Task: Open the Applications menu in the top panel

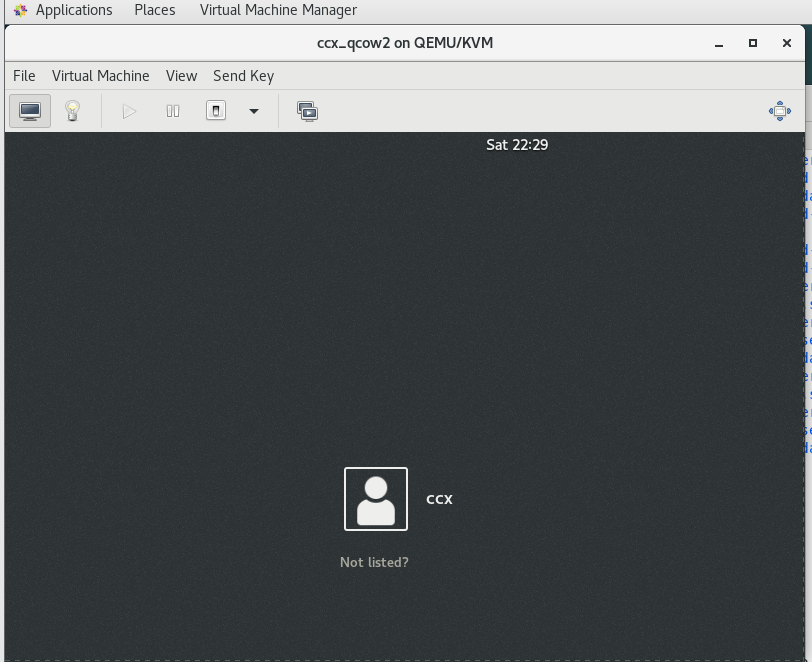Action: (74, 10)
